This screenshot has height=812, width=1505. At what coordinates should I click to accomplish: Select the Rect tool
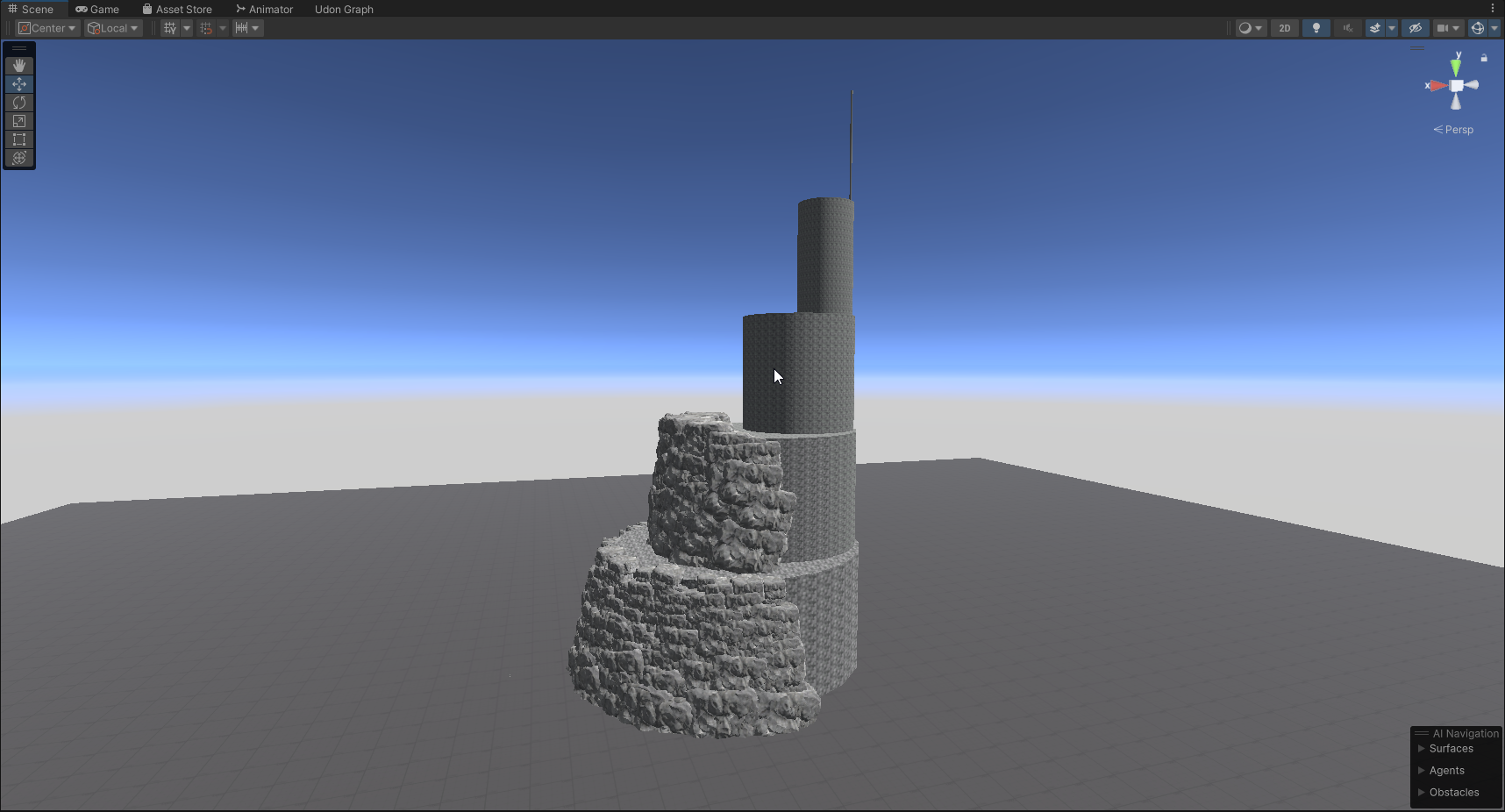tap(19, 139)
